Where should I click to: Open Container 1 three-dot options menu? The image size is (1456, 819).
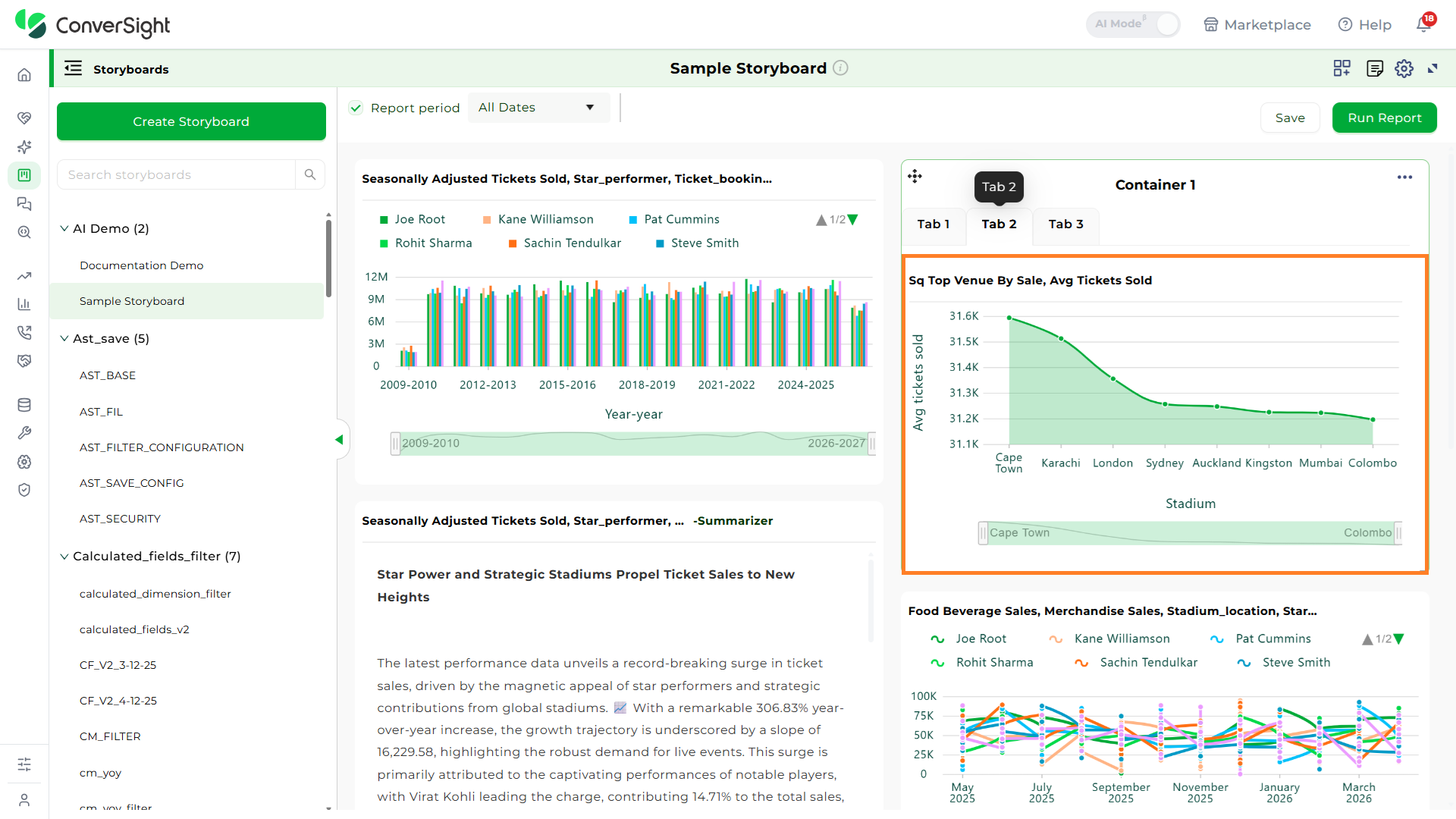(x=1404, y=177)
